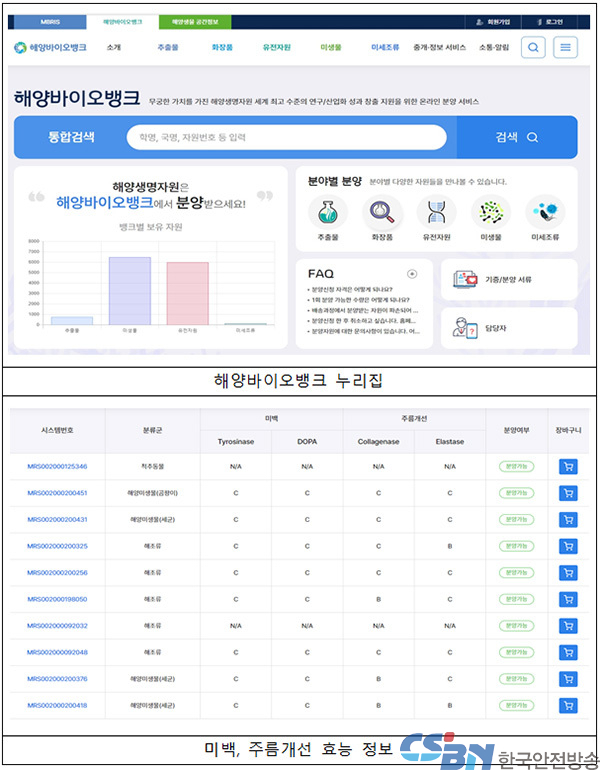
Task: Open system number MRS002000198050 link
Action: pos(57,599)
